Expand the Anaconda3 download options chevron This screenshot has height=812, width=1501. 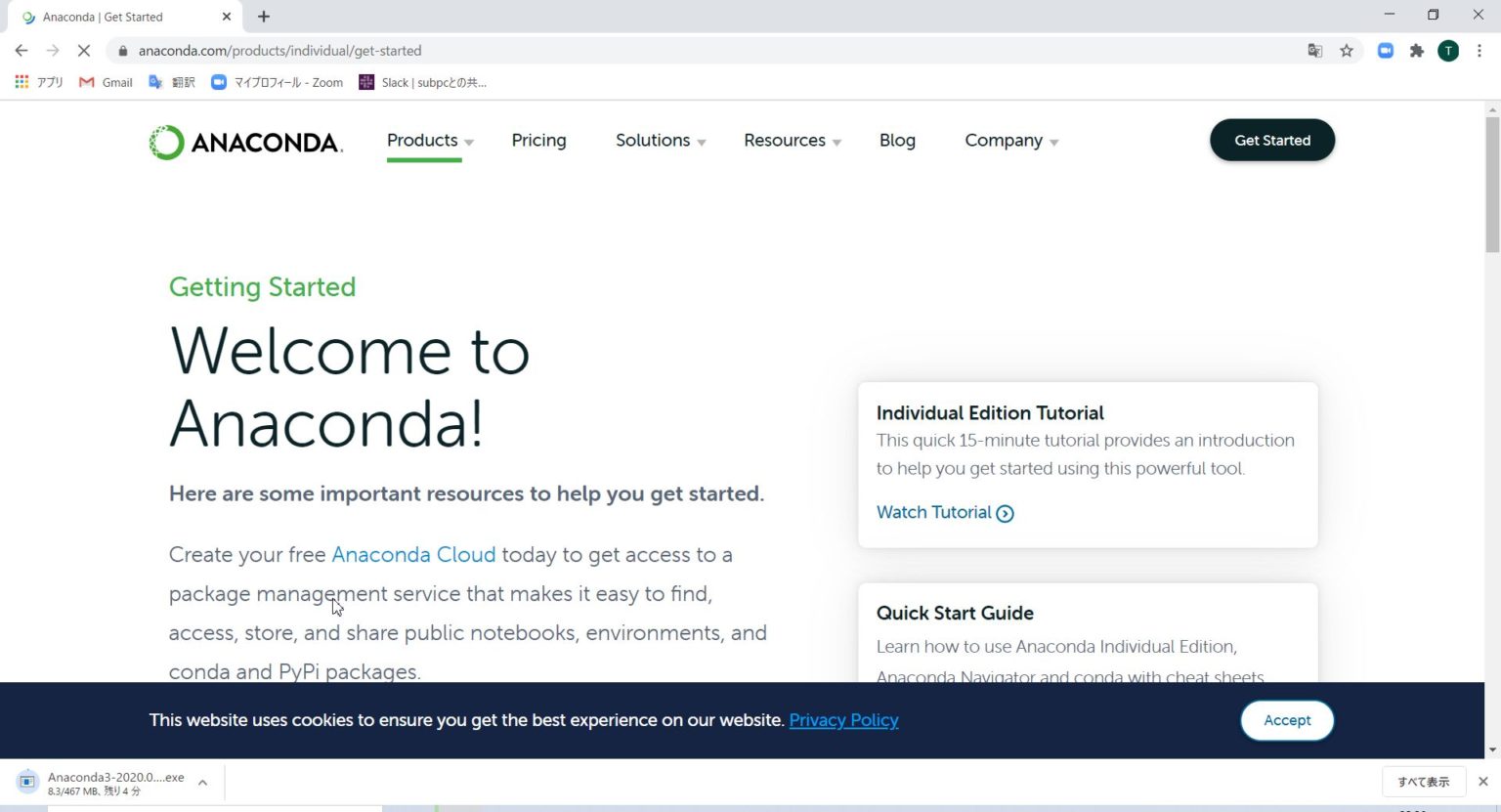[201, 782]
